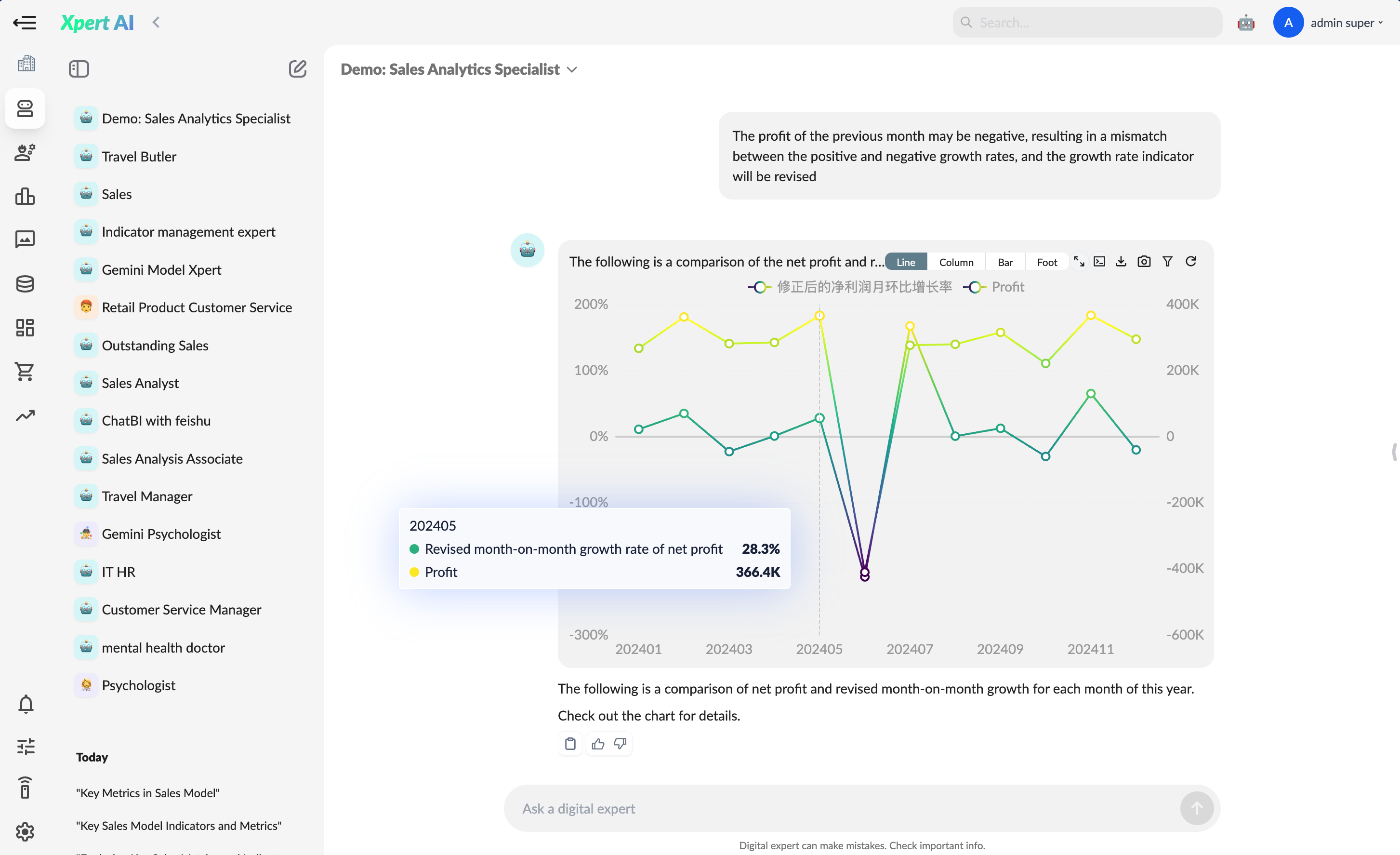Open the Travel Butler expert

point(139,156)
